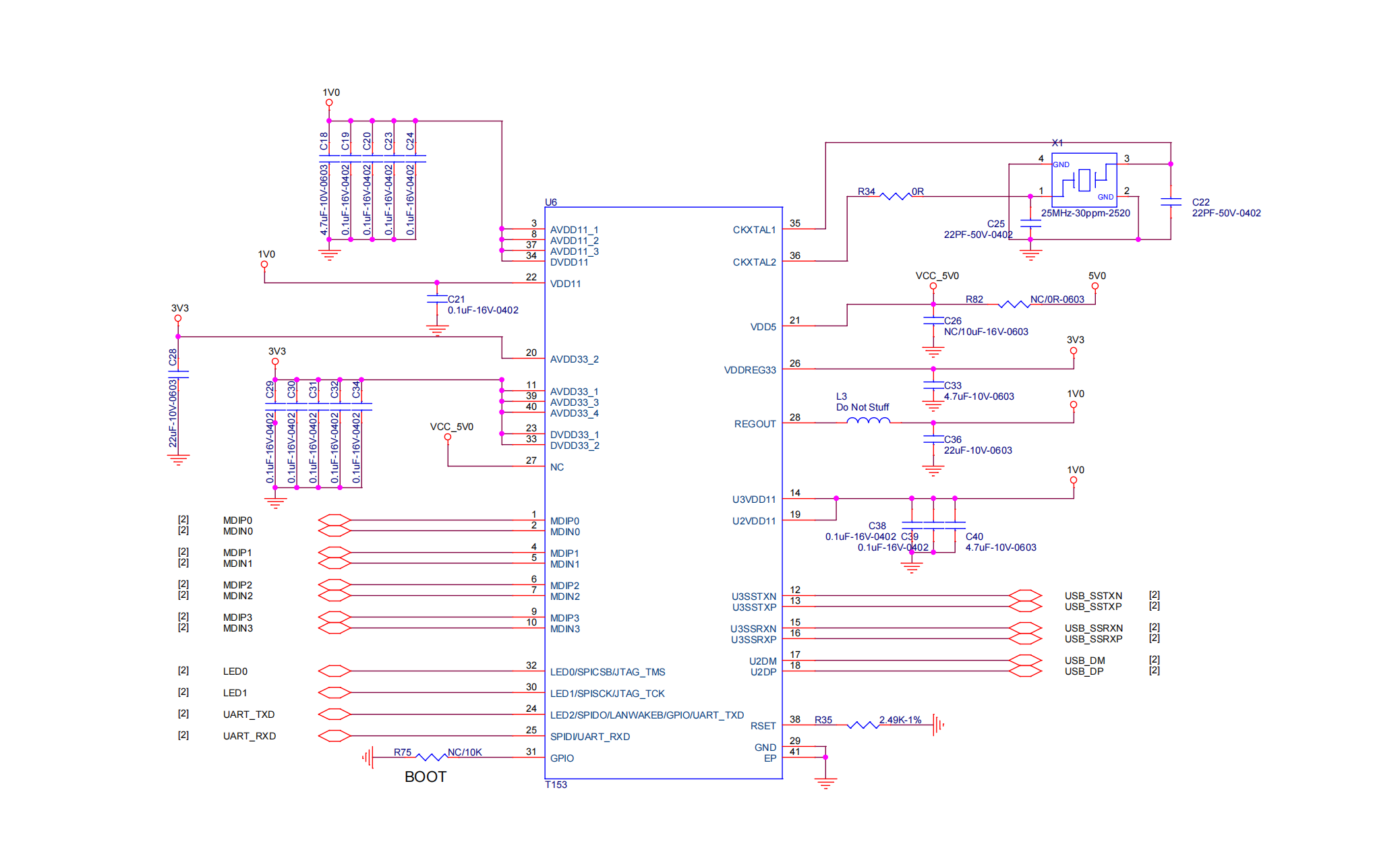
Task: Click the USB_SSRXP net label
Action: [1094, 639]
